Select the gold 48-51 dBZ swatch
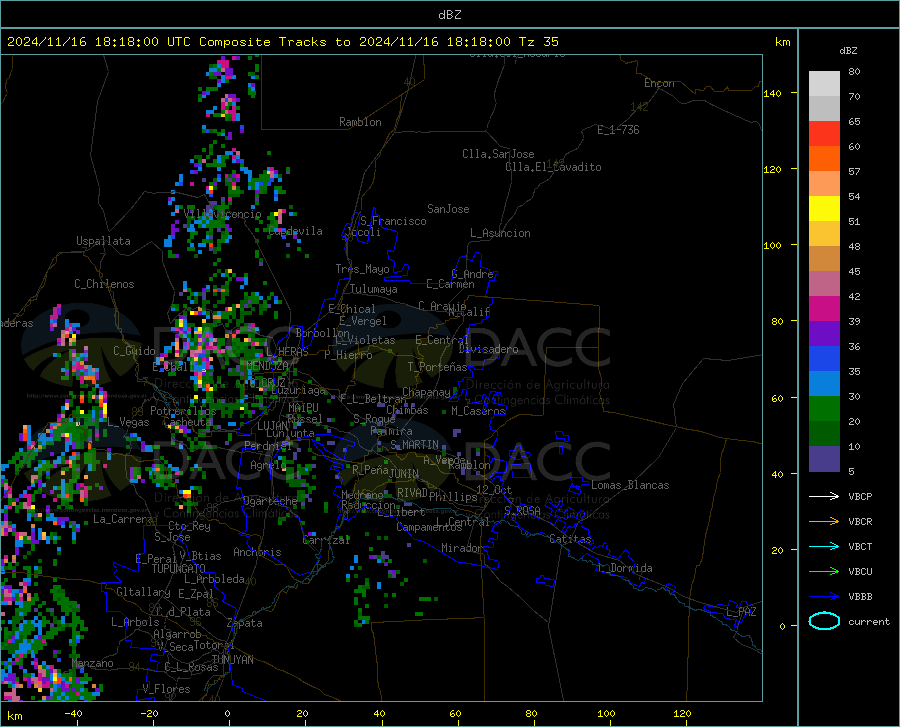 pyautogui.click(x=824, y=234)
